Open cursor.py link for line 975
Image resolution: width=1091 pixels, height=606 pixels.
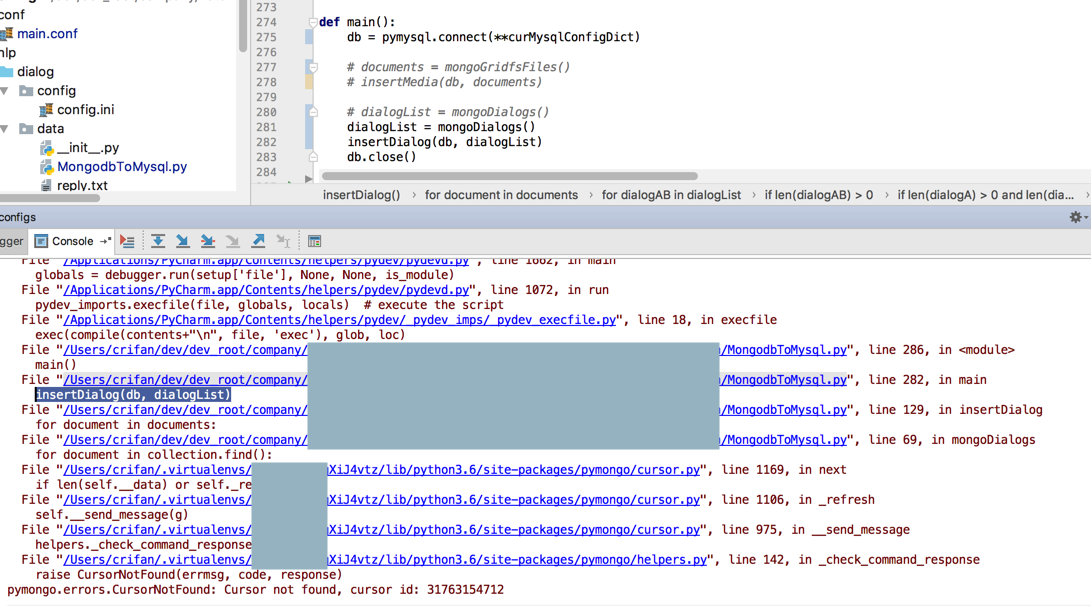click(x=513, y=529)
